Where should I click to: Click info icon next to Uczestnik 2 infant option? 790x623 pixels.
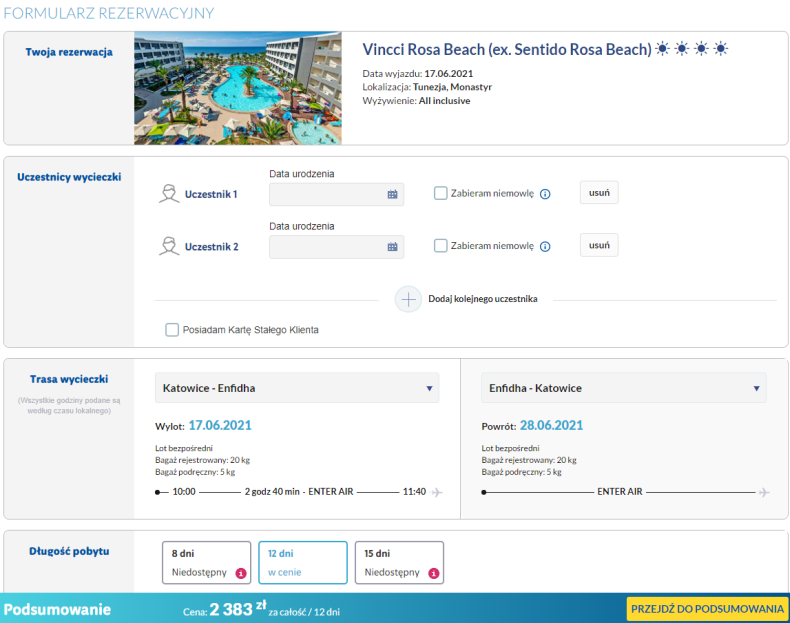[545, 246]
